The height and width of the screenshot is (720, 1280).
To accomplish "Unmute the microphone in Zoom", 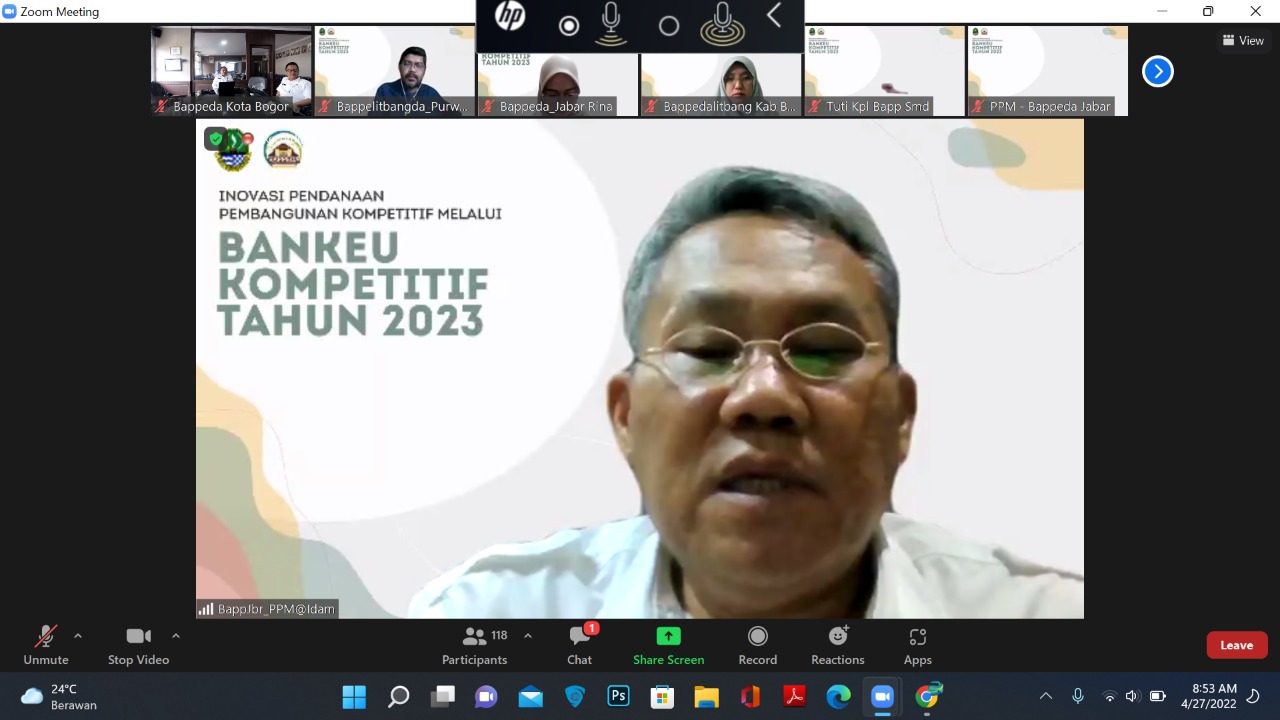I will click(x=45, y=644).
